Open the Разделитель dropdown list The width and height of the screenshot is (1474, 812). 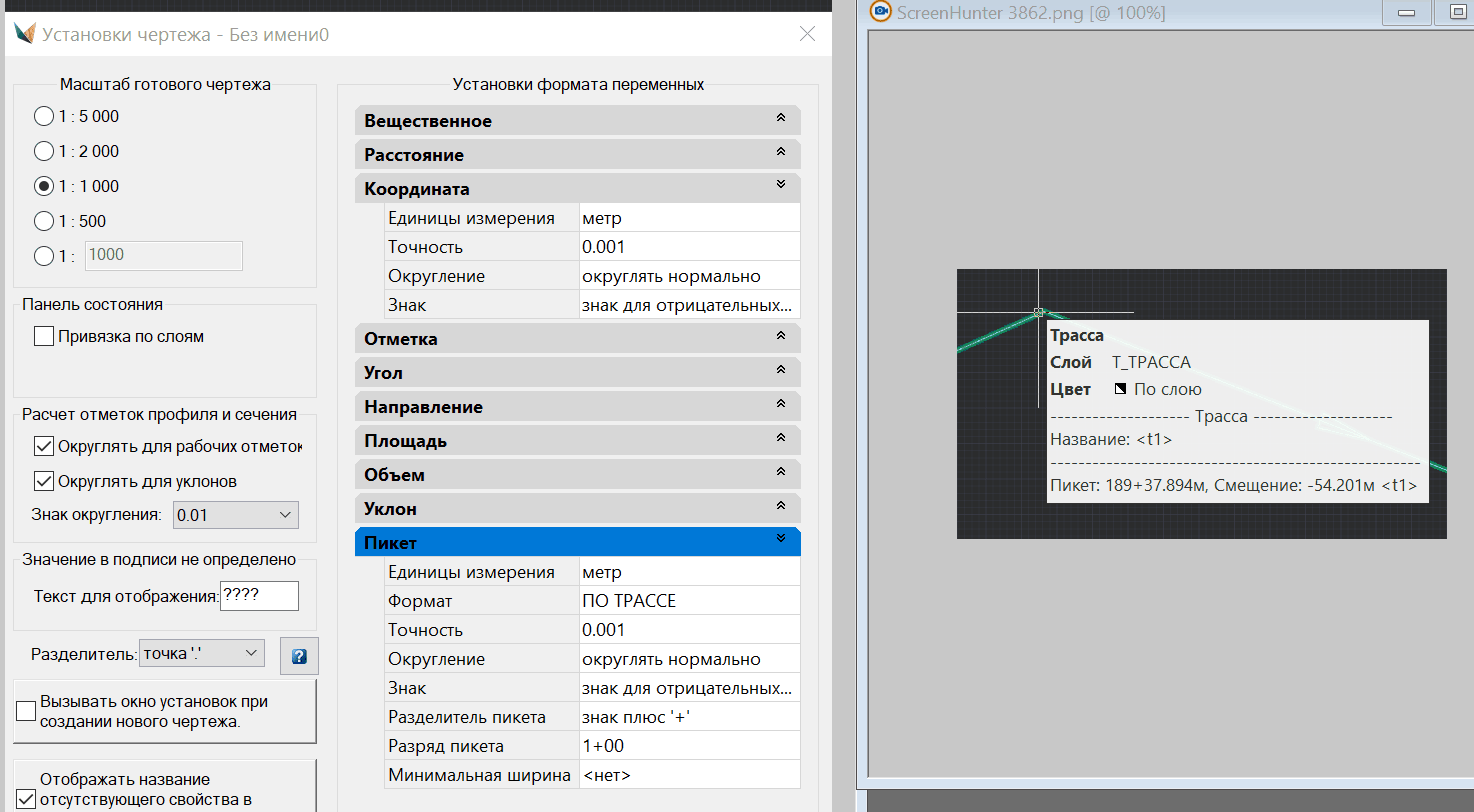pos(202,653)
